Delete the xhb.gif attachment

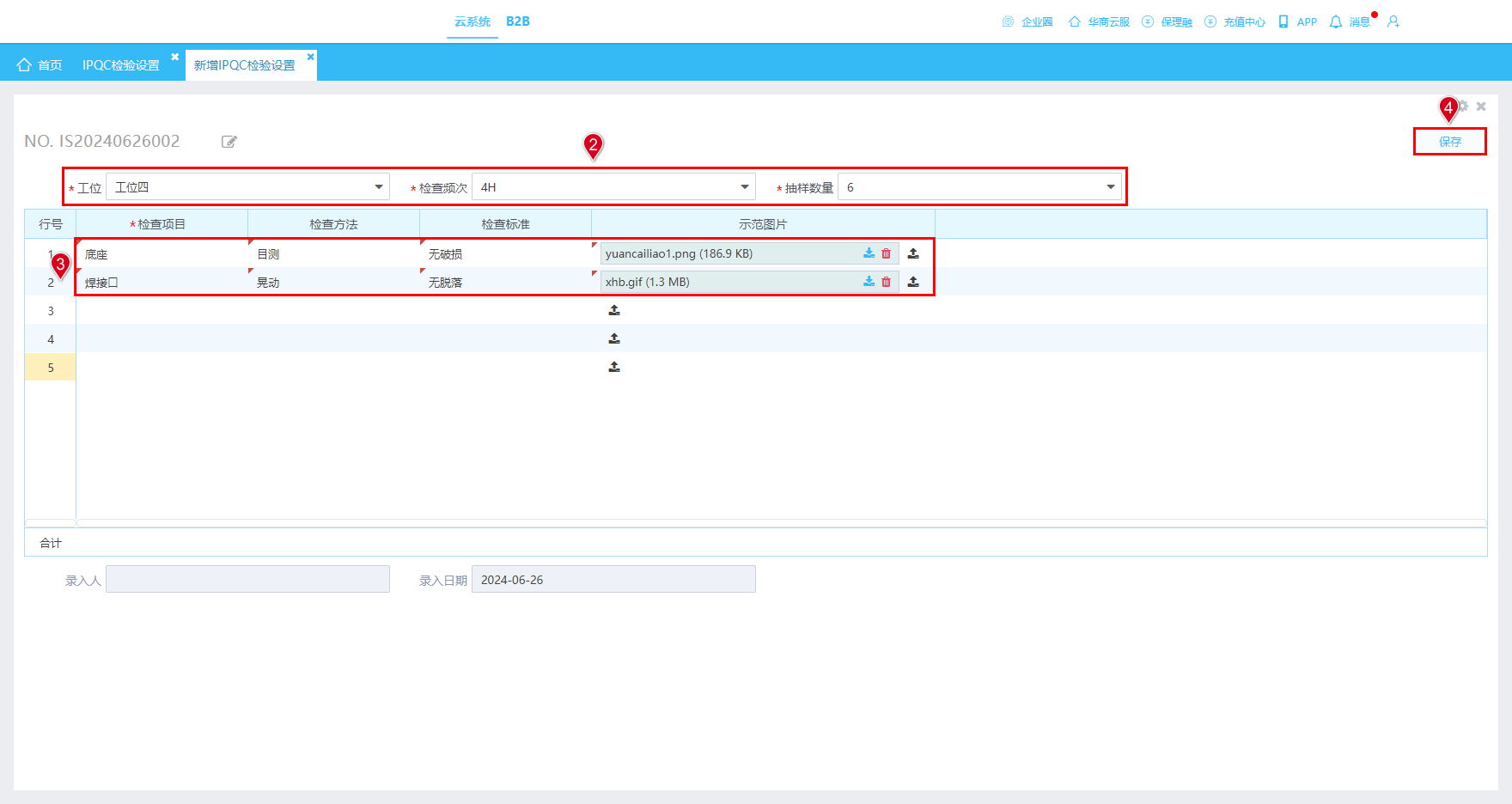[x=886, y=282]
